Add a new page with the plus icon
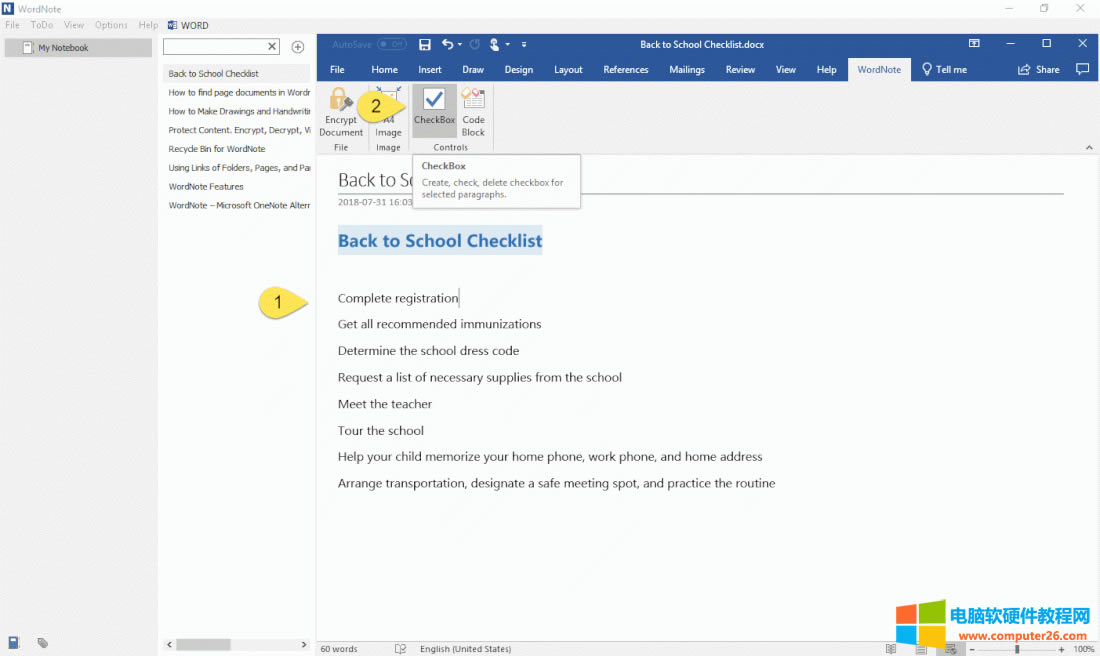 click(297, 47)
